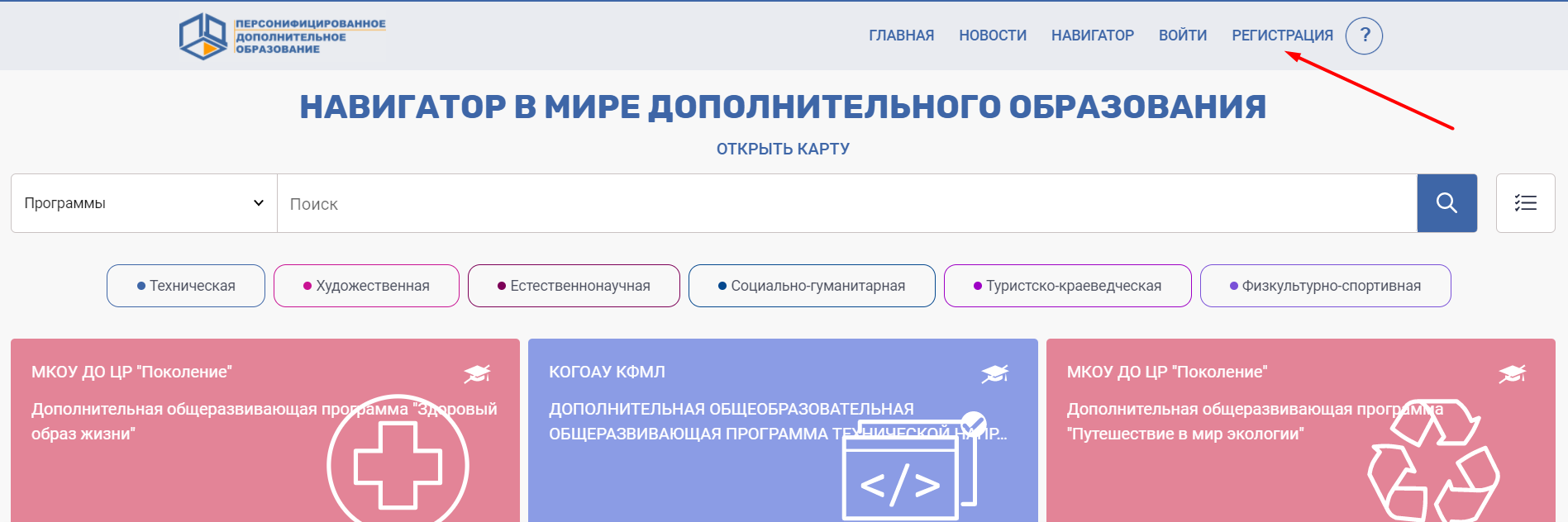Select the Техническая category filter
This screenshot has width=1568, height=522.
click(186, 286)
